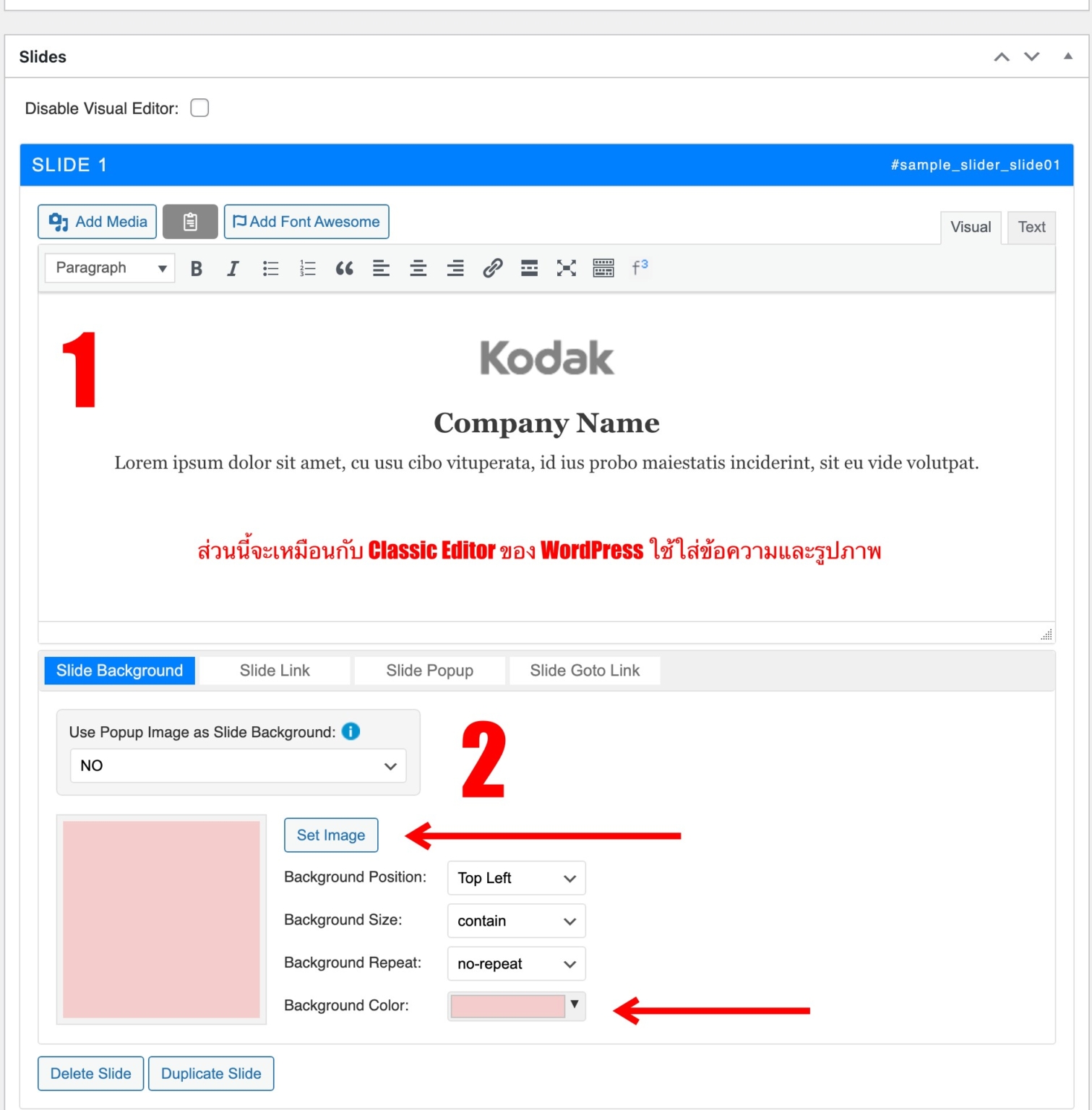Apply blockquote formatting
The width and height of the screenshot is (1092, 1110).
point(344,269)
